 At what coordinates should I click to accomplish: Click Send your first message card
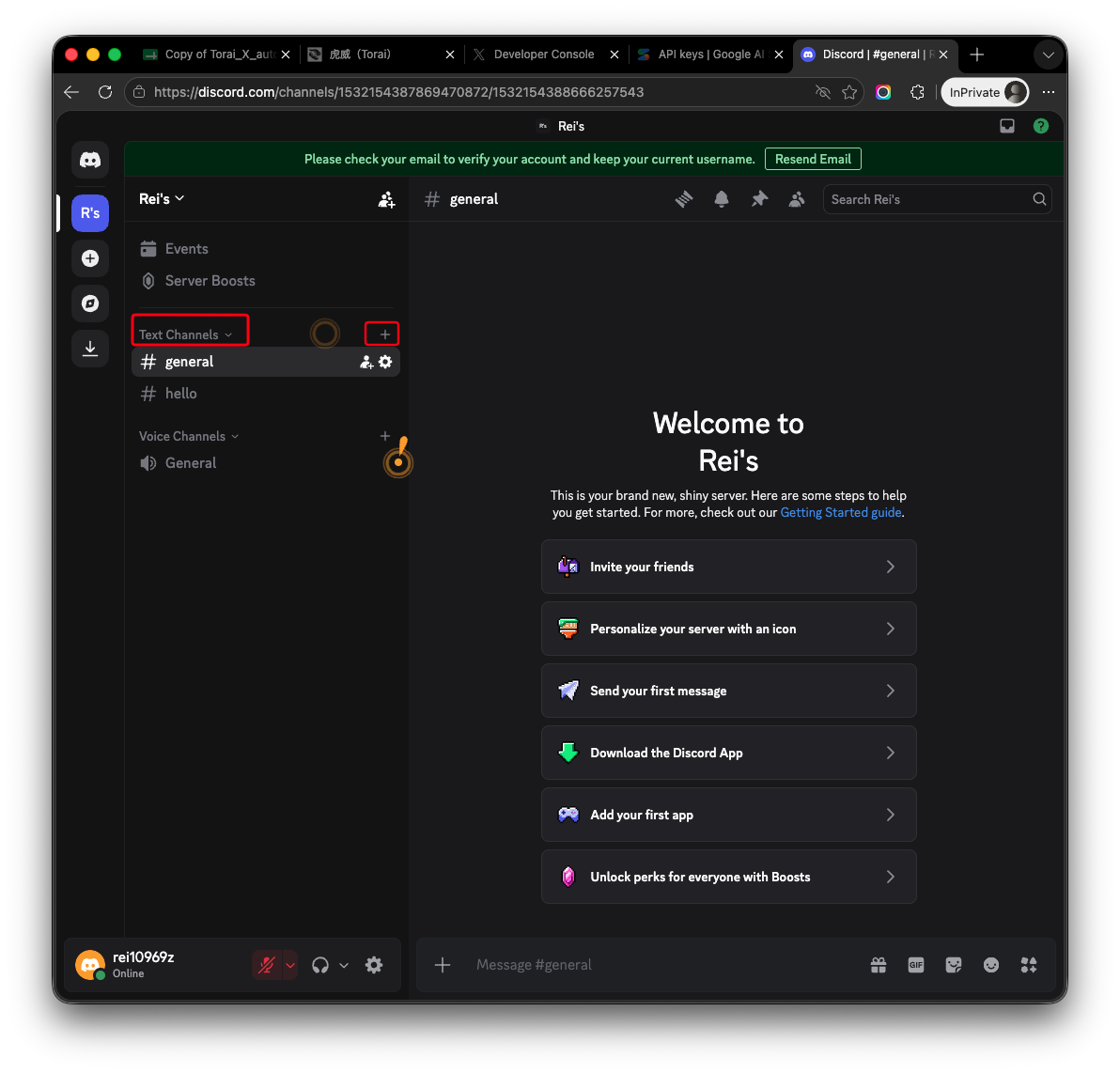tap(728, 691)
